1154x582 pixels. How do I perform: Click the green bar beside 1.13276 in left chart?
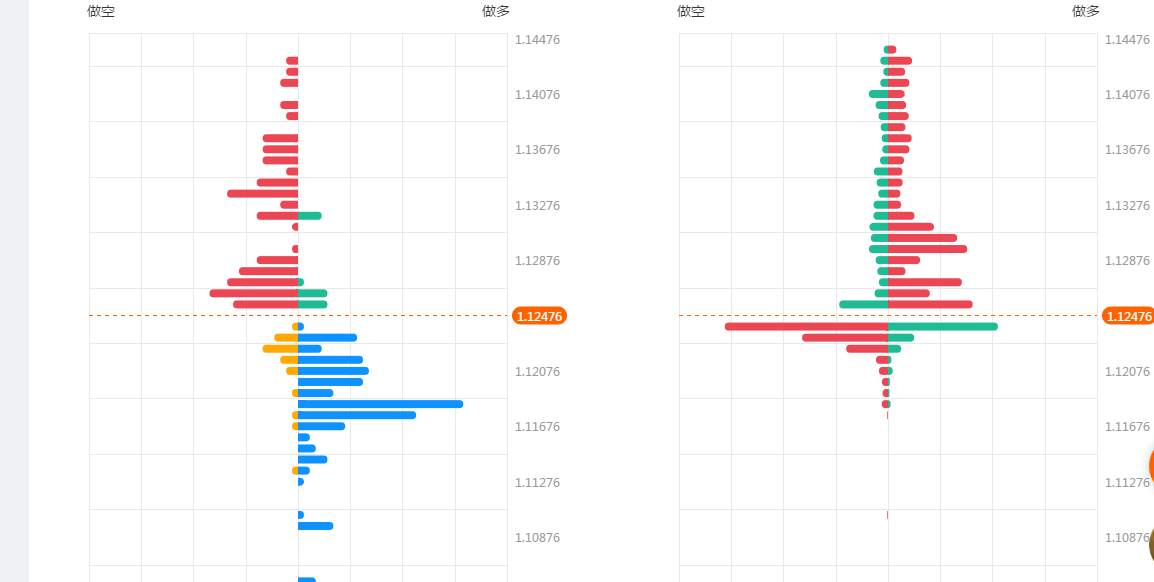point(310,216)
